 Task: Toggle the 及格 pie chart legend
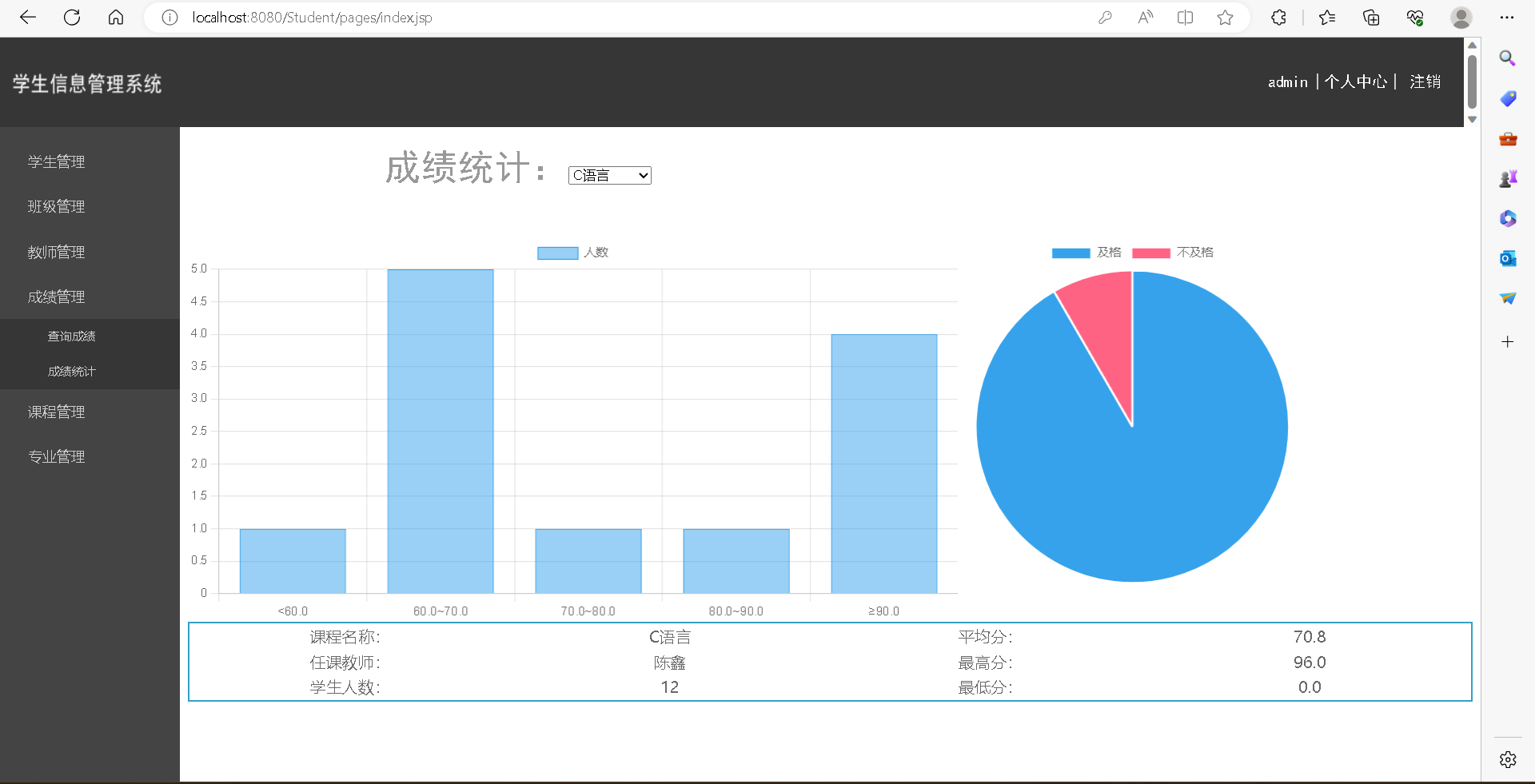1086,253
